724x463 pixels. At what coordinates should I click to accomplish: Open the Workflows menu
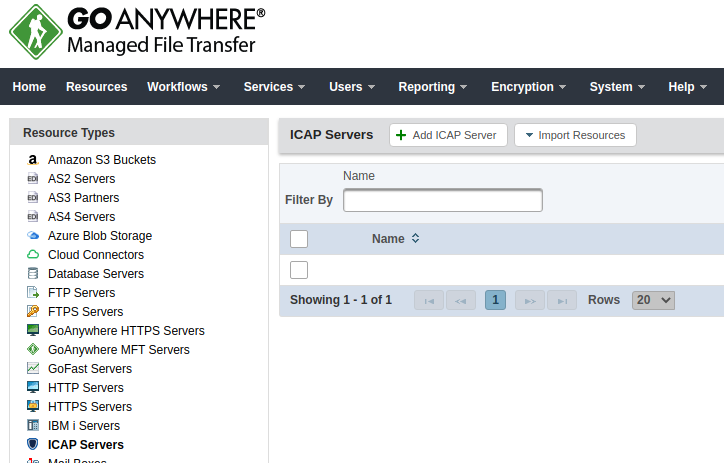(x=183, y=87)
